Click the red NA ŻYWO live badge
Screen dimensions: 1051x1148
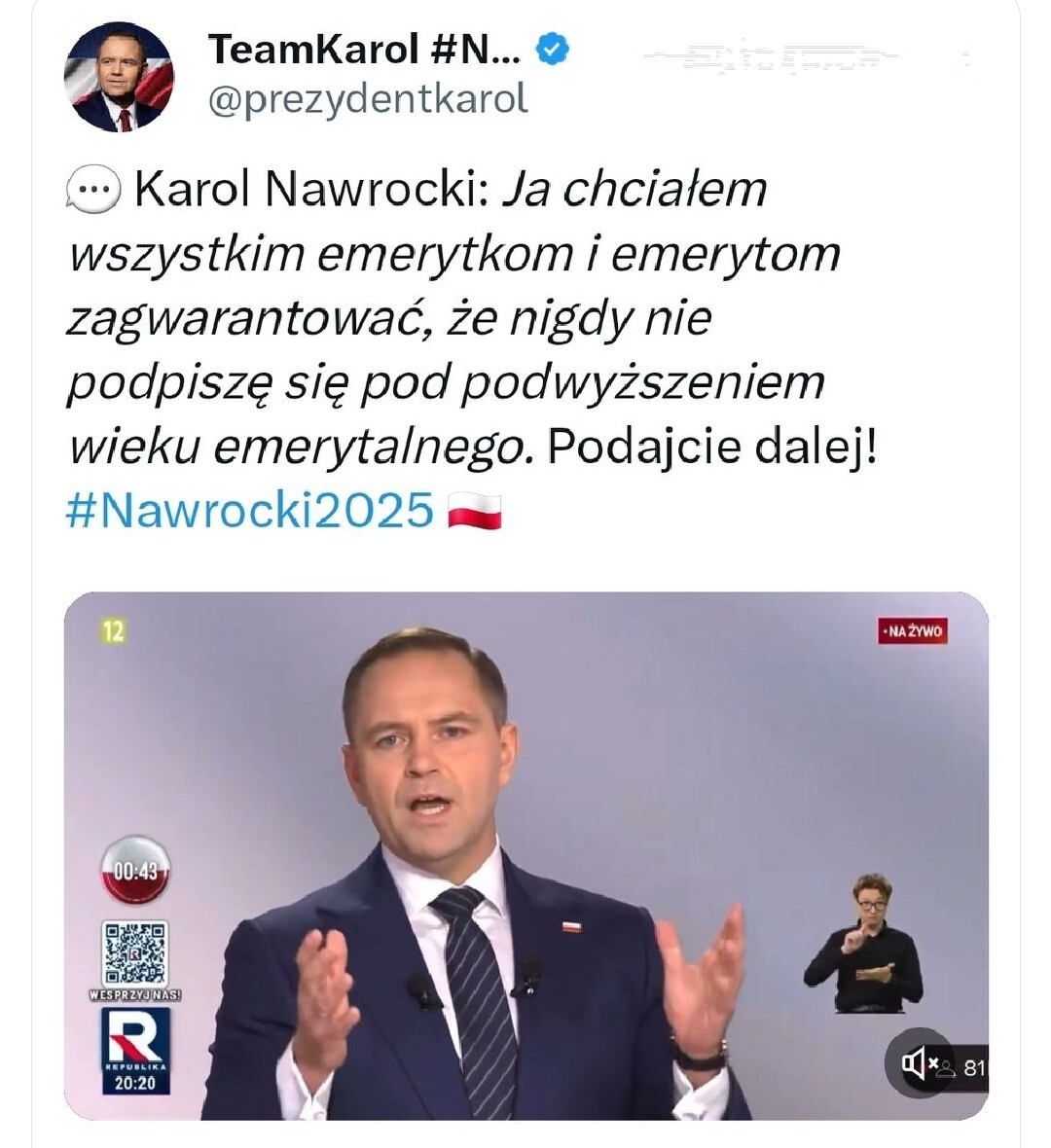[912, 631]
